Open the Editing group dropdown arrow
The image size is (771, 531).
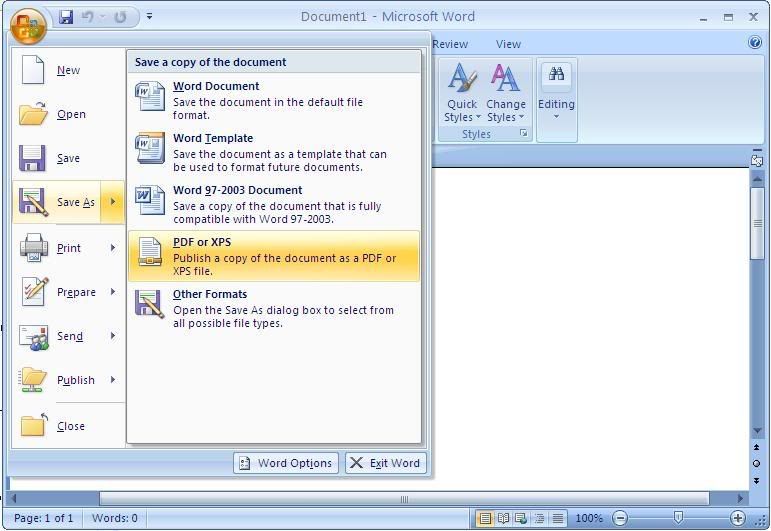pos(557,117)
